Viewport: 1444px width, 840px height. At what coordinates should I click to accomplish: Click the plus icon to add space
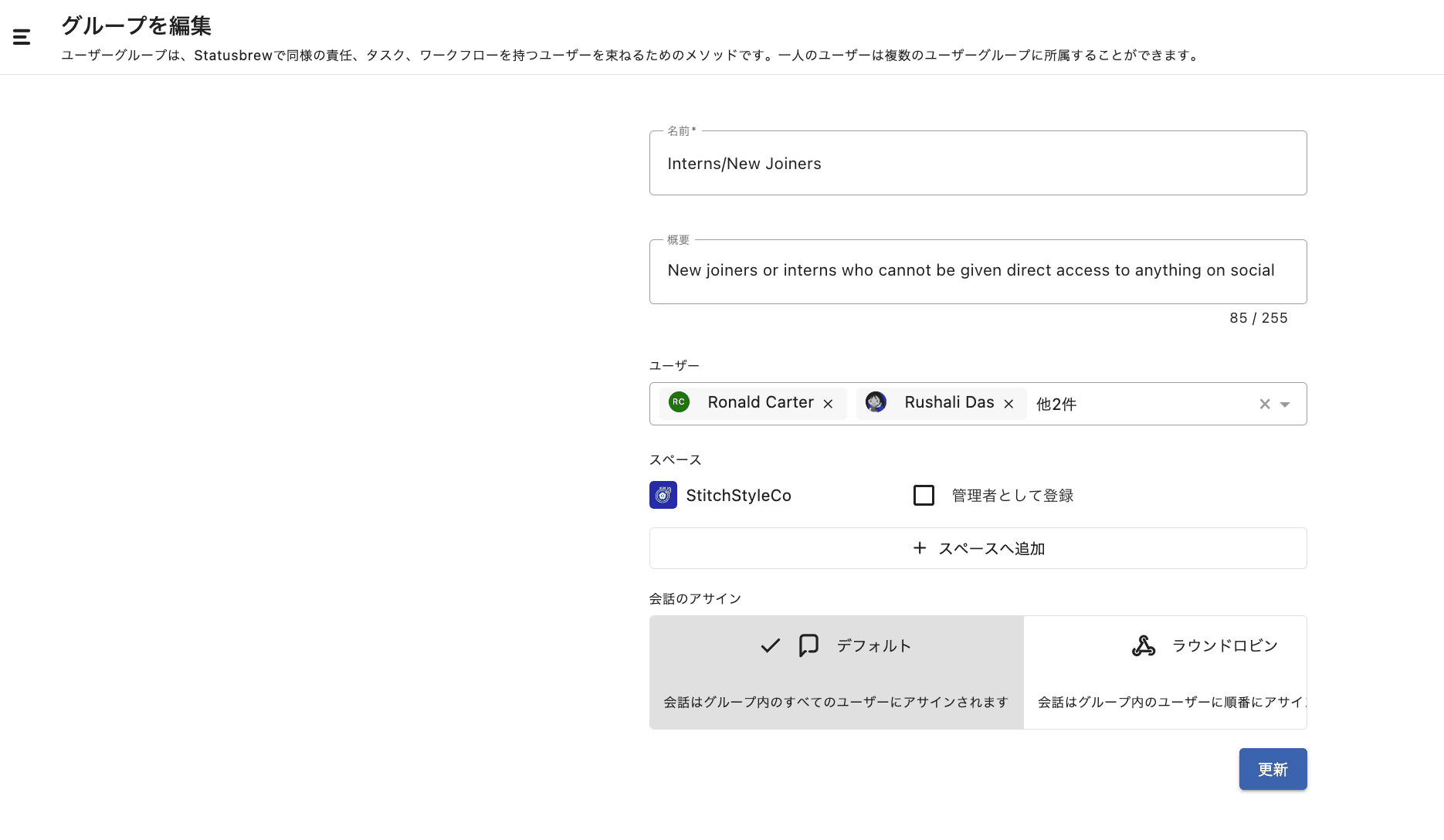coord(920,548)
